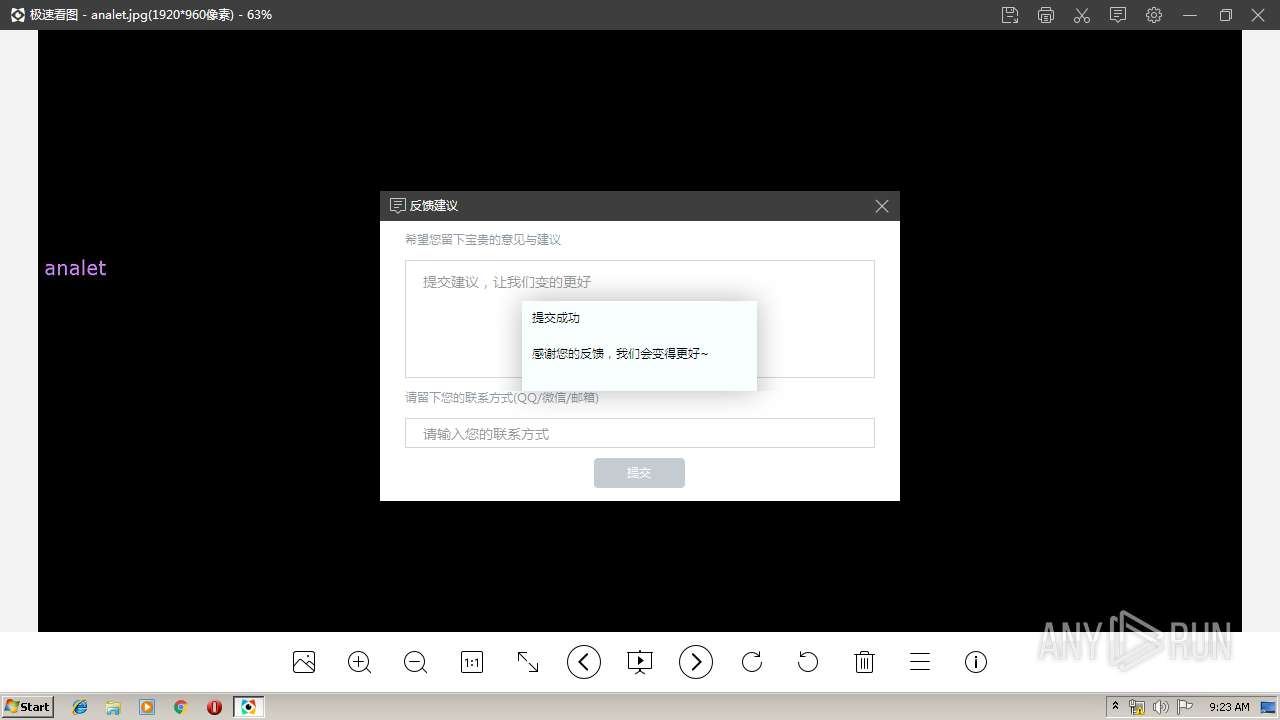Launch Chrome from taskbar
This screenshot has width=1280, height=720.
pyautogui.click(x=180, y=707)
